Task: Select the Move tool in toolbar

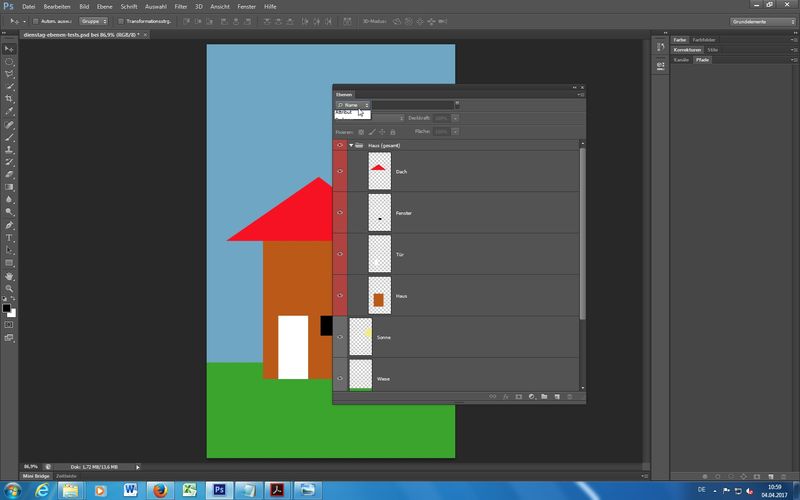Action: pos(10,48)
